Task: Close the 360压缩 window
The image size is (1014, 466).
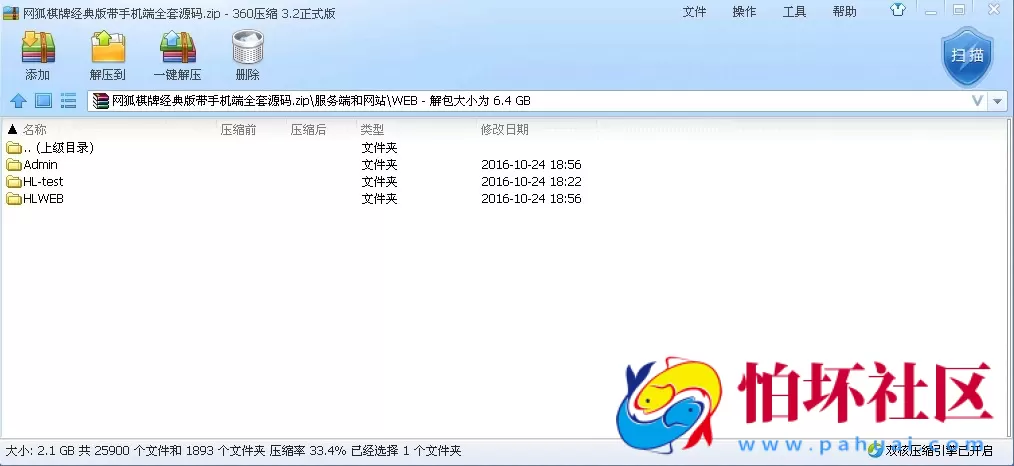Action: click(992, 9)
